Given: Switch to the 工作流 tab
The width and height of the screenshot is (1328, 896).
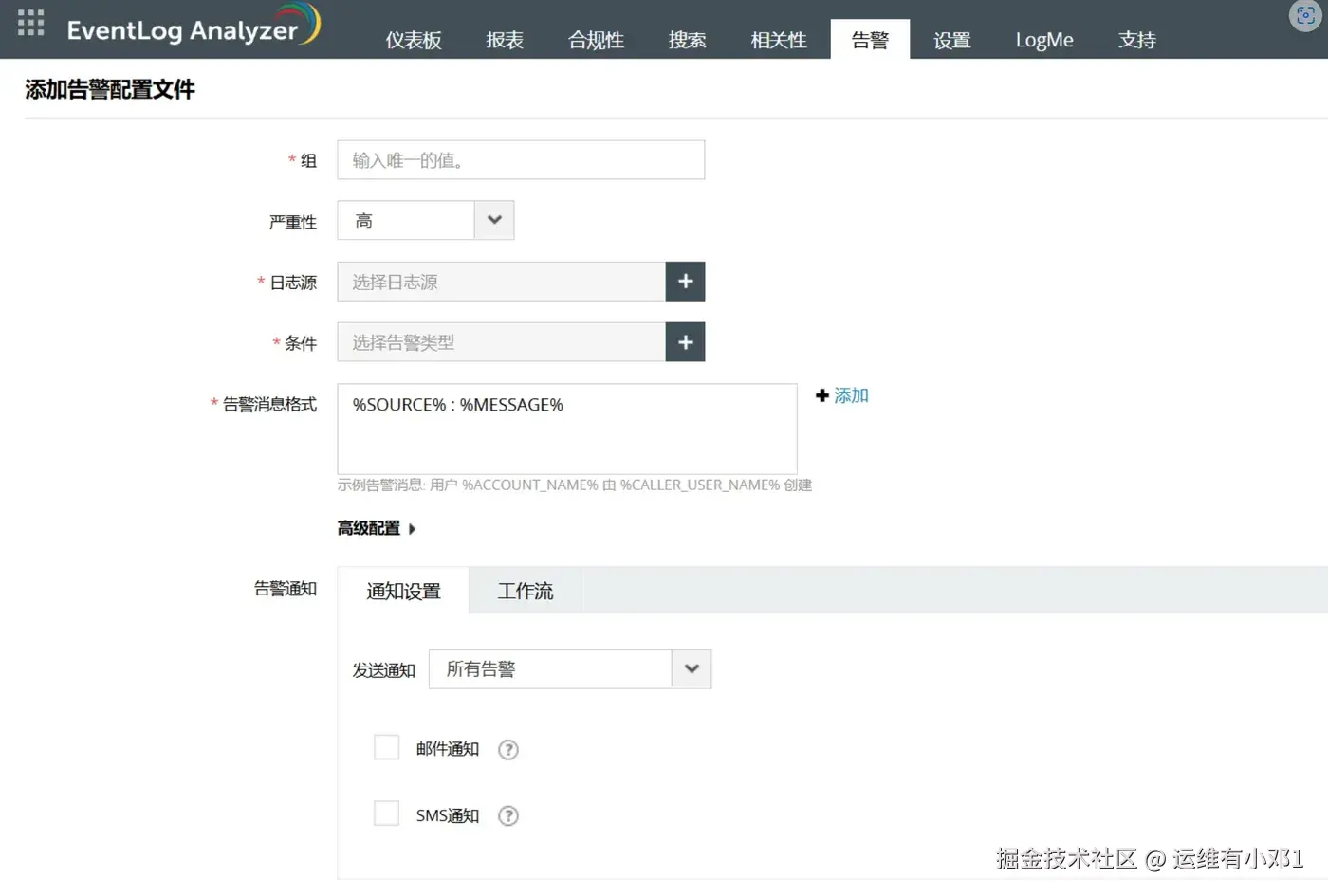Looking at the screenshot, I should click(x=525, y=590).
